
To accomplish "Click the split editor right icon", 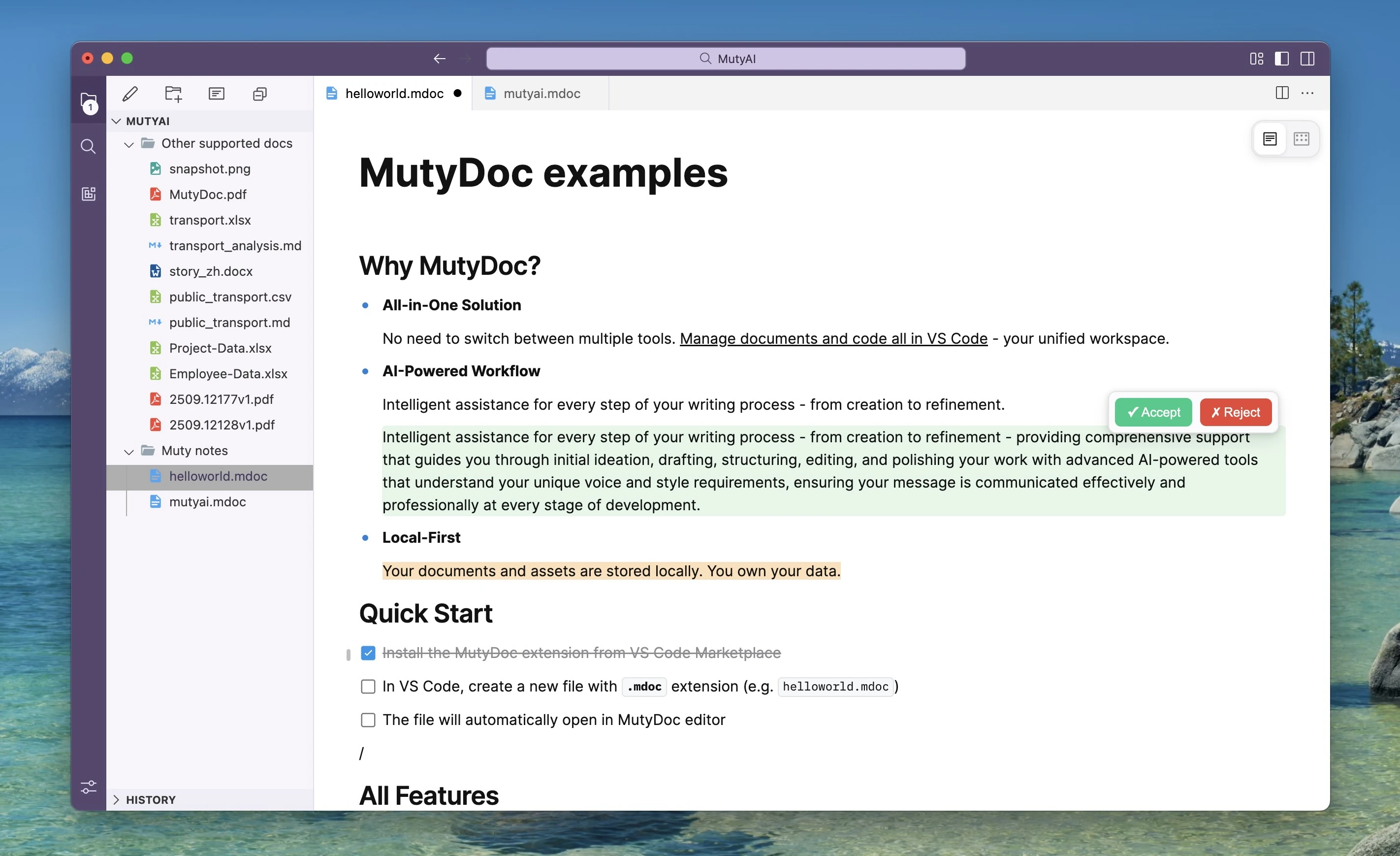I will coord(1282,93).
